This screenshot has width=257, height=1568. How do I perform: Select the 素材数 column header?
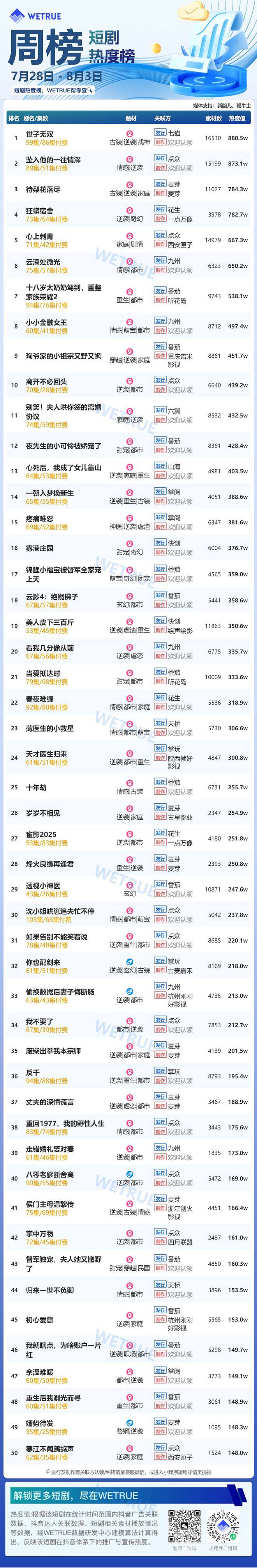213,118
